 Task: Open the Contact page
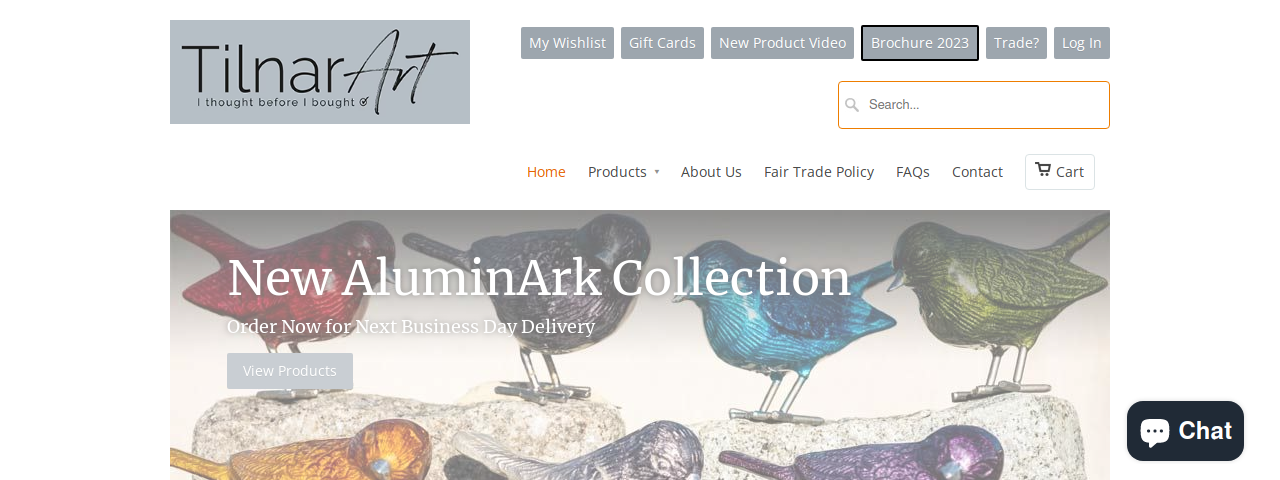977,172
